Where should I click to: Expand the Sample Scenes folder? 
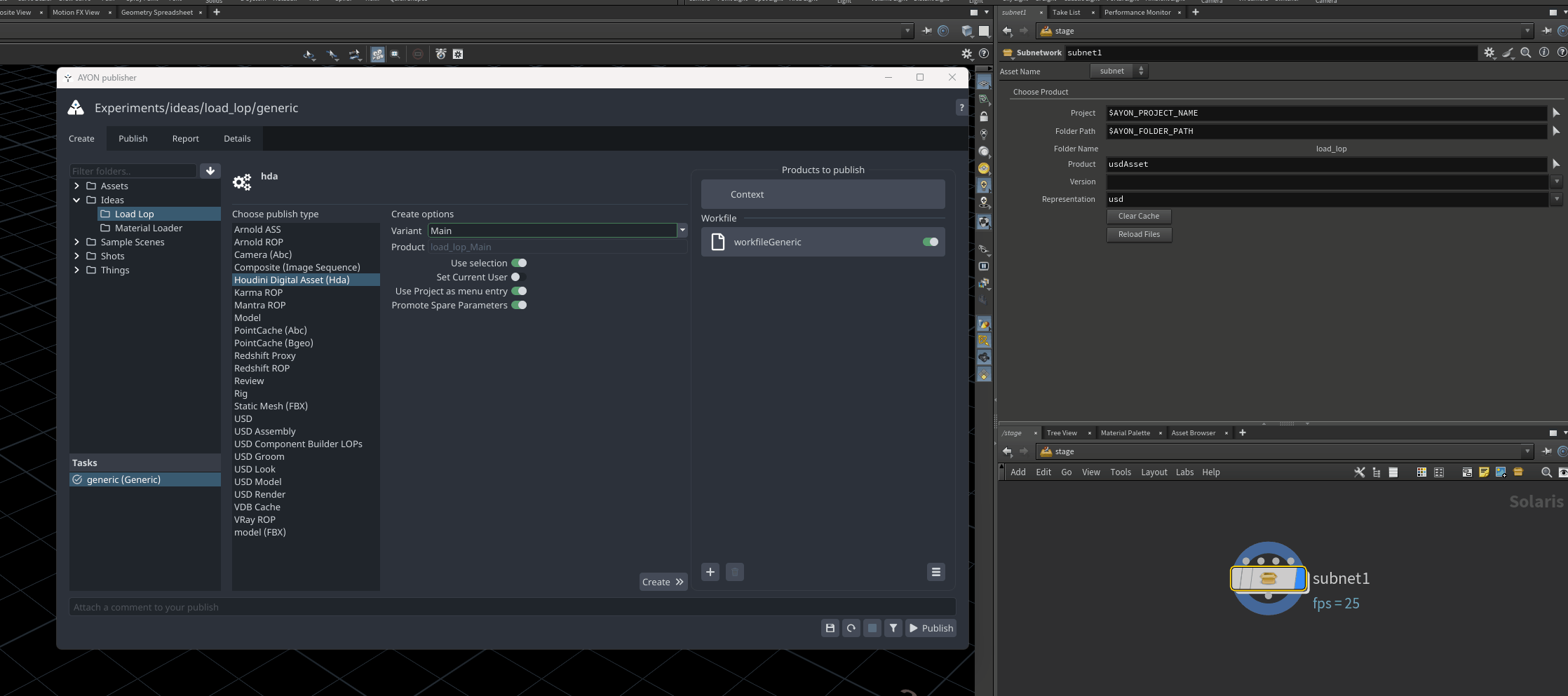click(76, 242)
